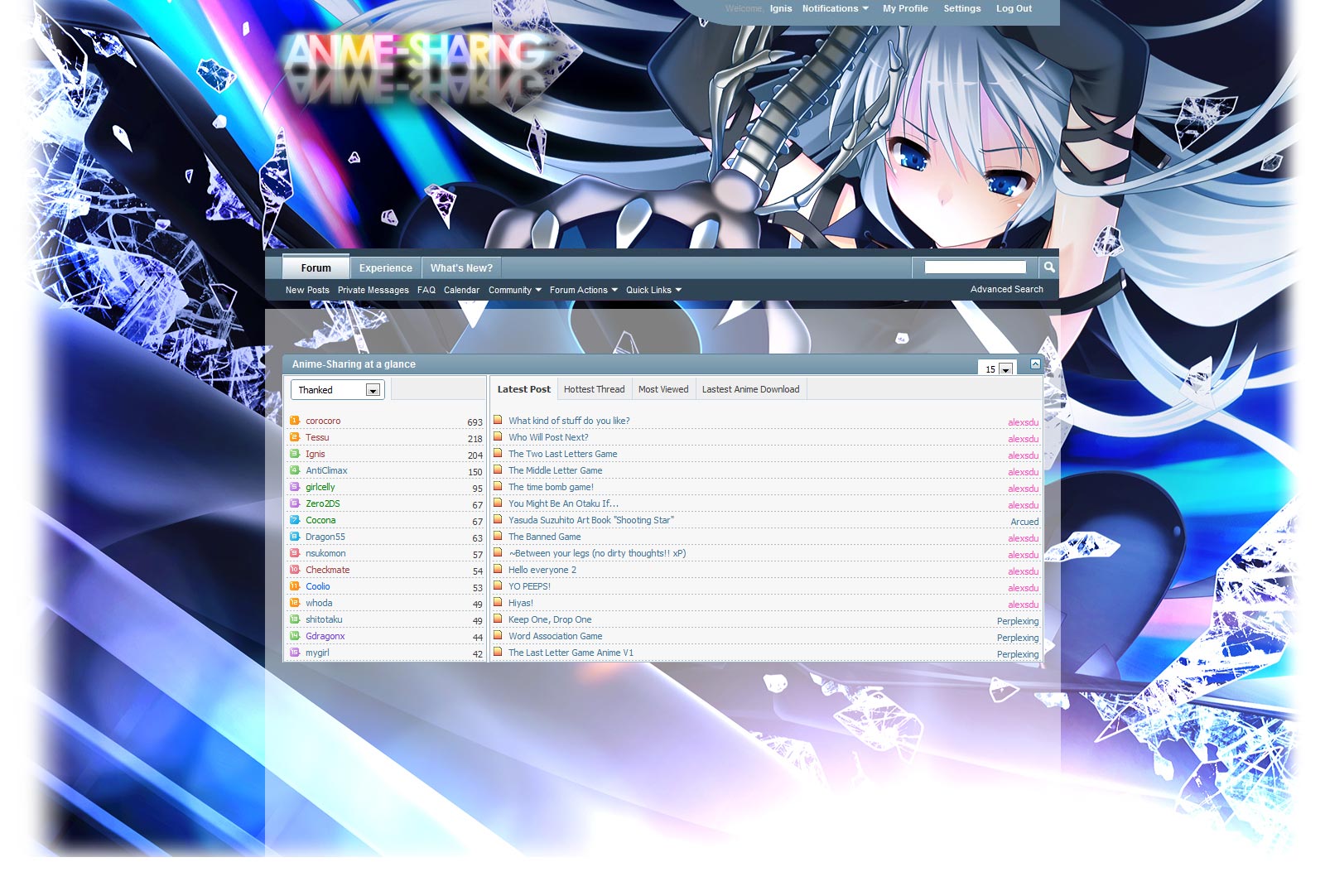
Task: Select the Latest Post tab
Action: point(523,389)
